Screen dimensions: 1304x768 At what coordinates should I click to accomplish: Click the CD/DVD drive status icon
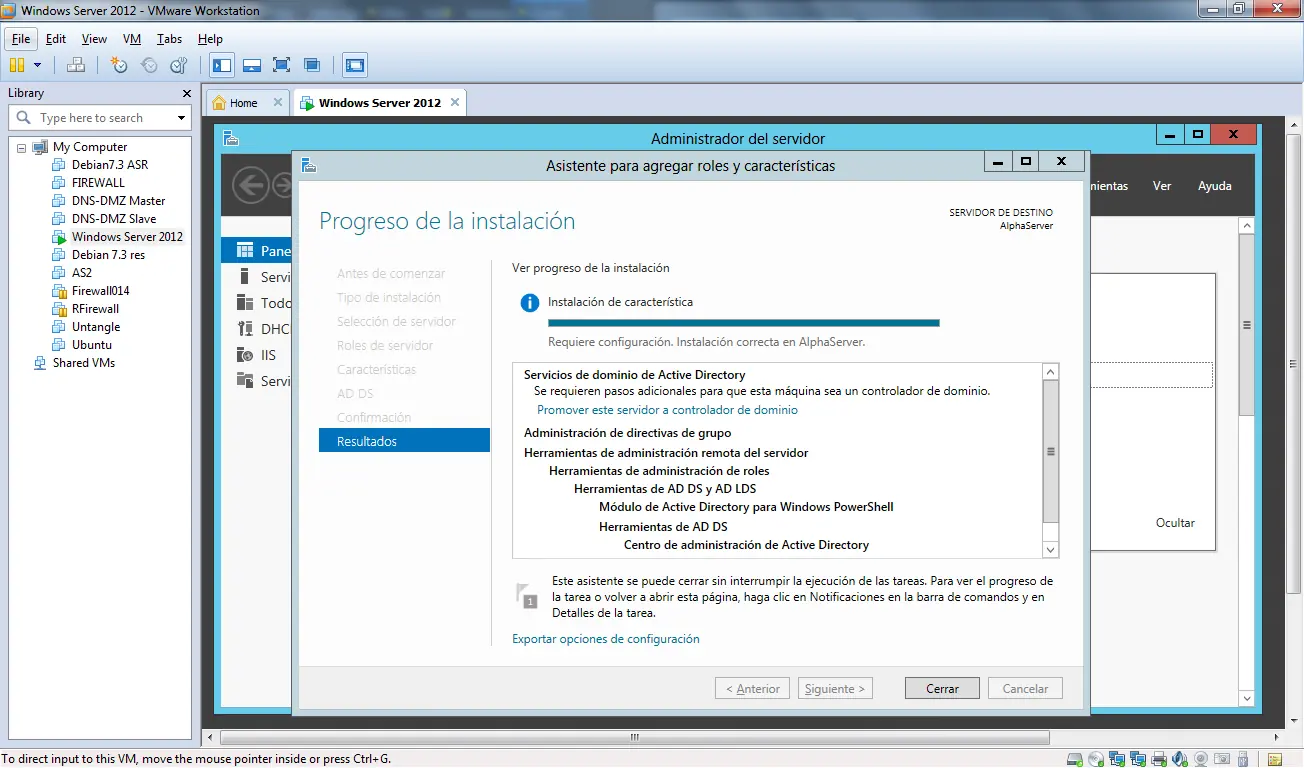tap(1096, 759)
